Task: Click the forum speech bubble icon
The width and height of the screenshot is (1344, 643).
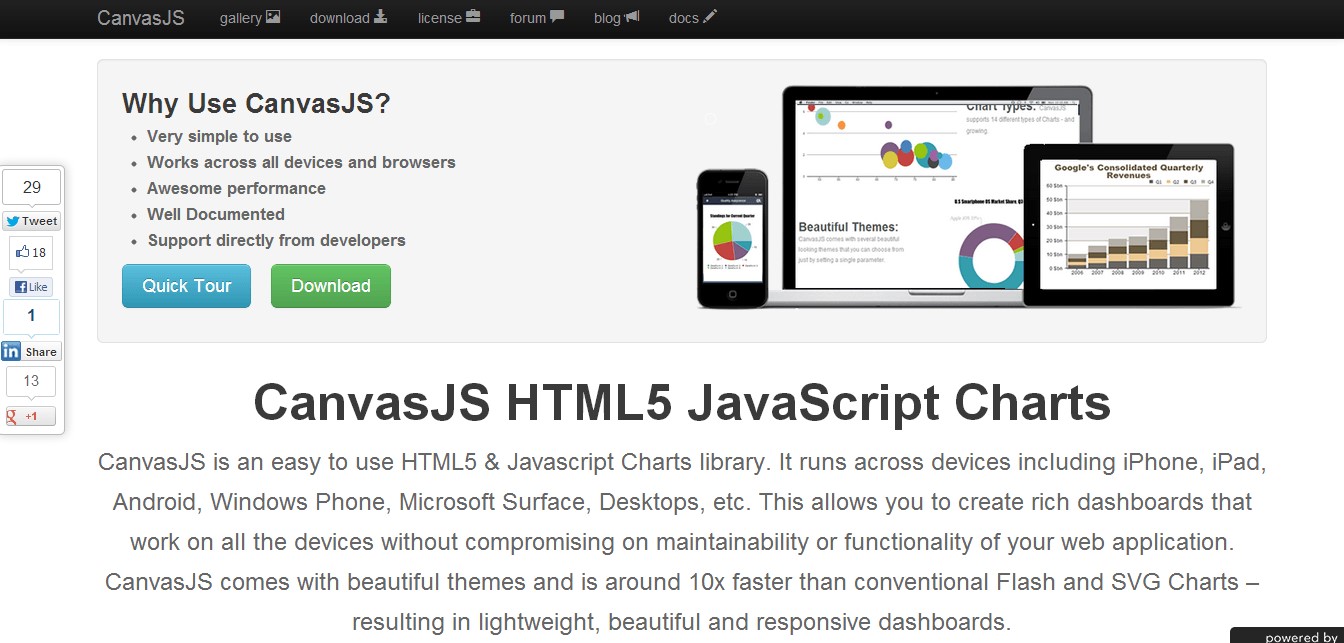Action: click(x=557, y=17)
